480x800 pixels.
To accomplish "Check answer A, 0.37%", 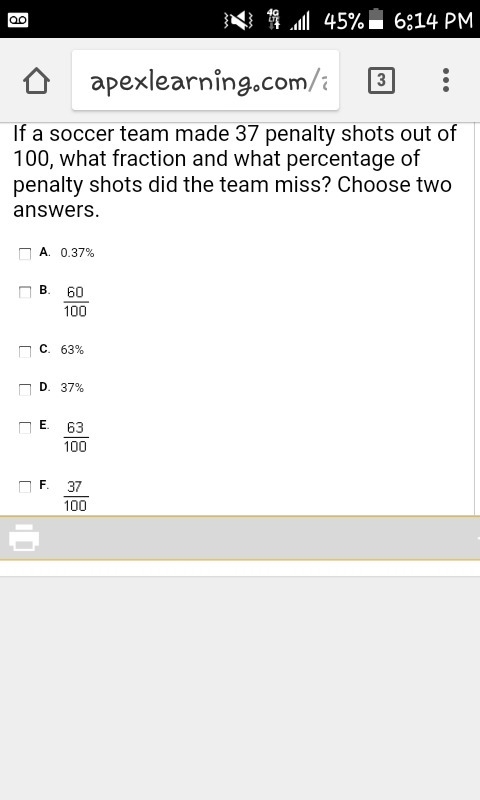I will (x=25, y=254).
